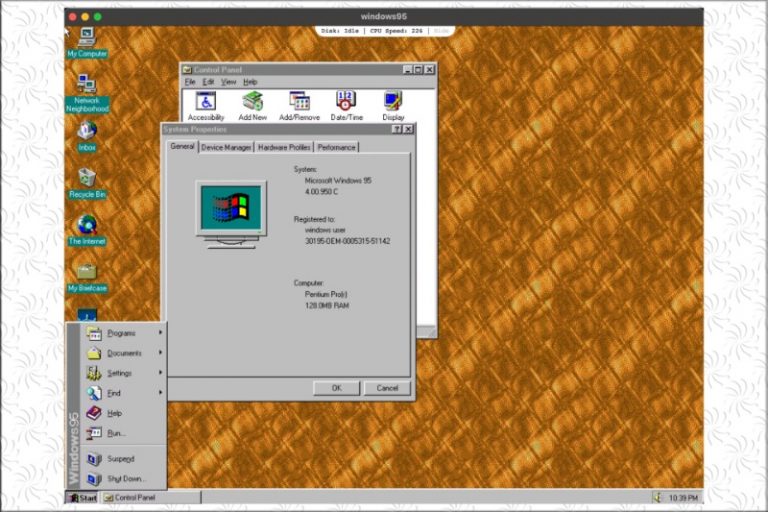Click the Run icon in Start menu
The width and height of the screenshot is (768, 512).
pos(94,433)
